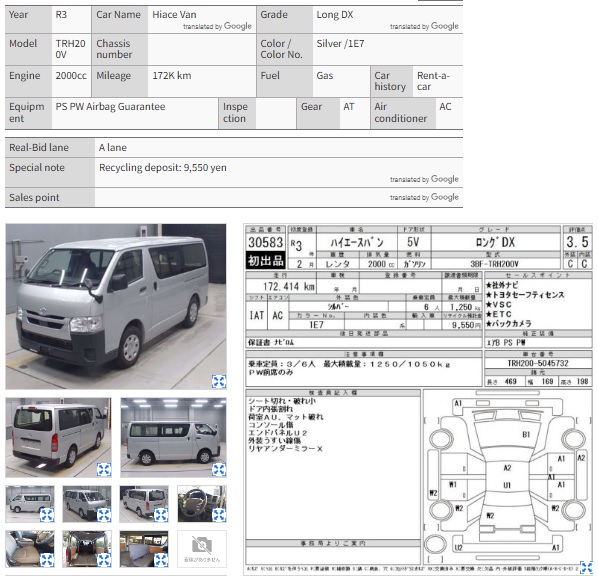The image size is (598, 576).
Task: Select the car name 'Hiace Van'
Action: pyautogui.click(x=174, y=15)
